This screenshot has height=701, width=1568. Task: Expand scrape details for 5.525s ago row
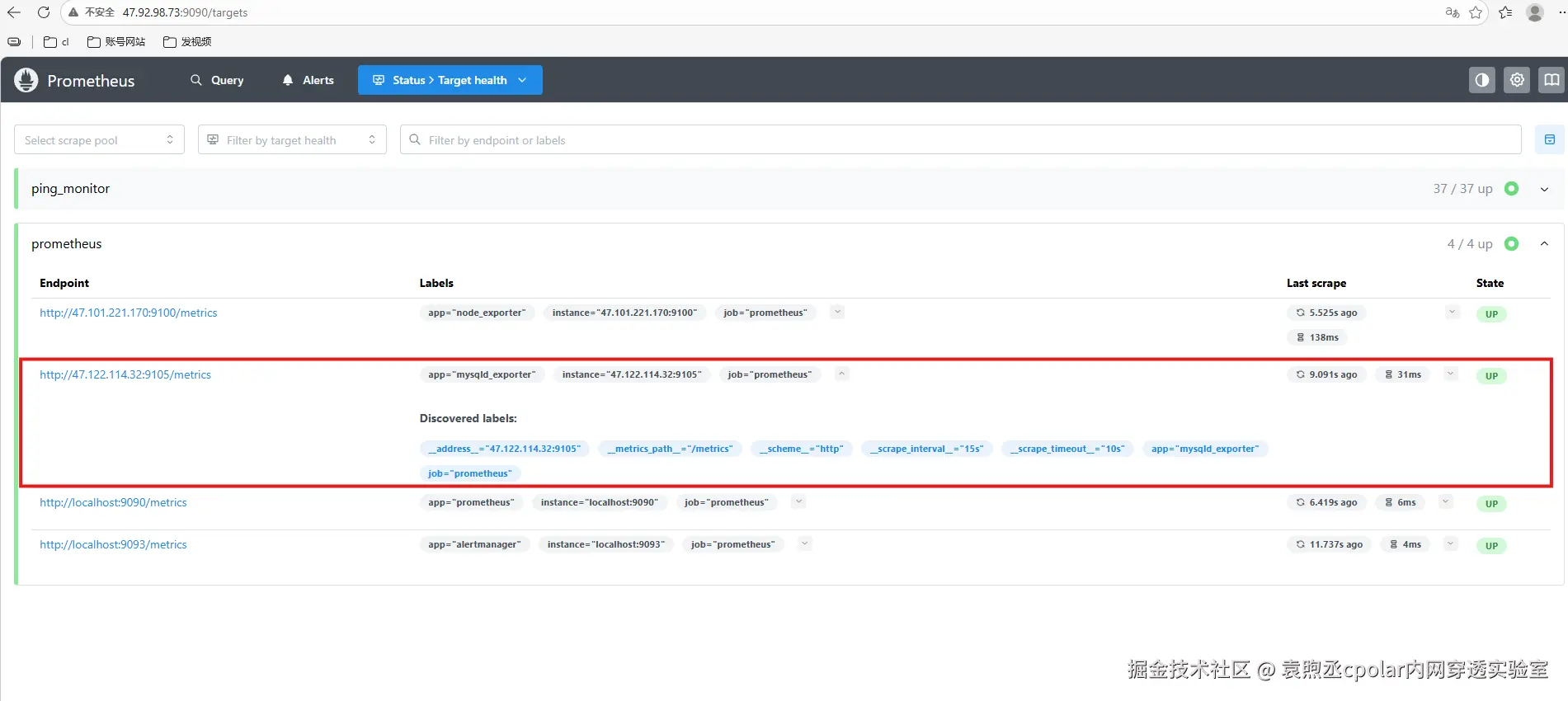[x=1453, y=312]
